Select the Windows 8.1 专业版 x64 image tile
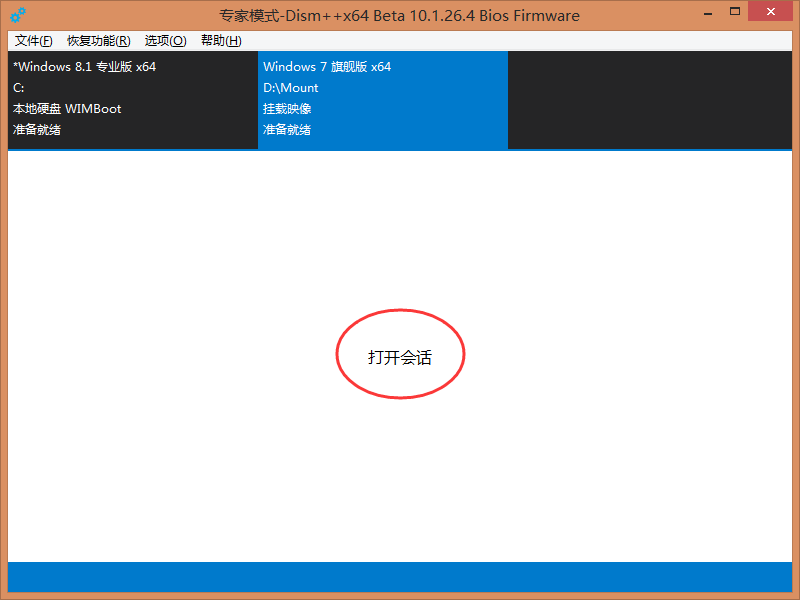Image resolution: width=800 pixels, height=600 pixels. tap(133, 100)
